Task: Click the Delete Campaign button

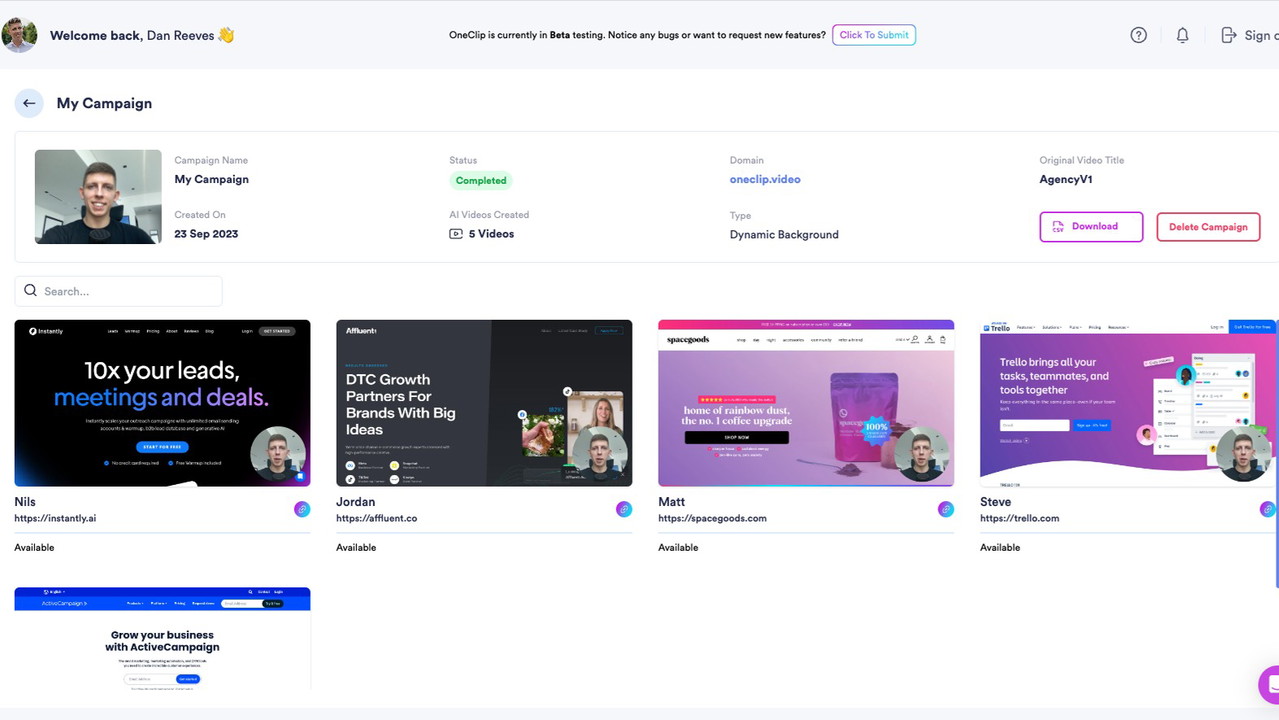Action: tap(1208, 227)
